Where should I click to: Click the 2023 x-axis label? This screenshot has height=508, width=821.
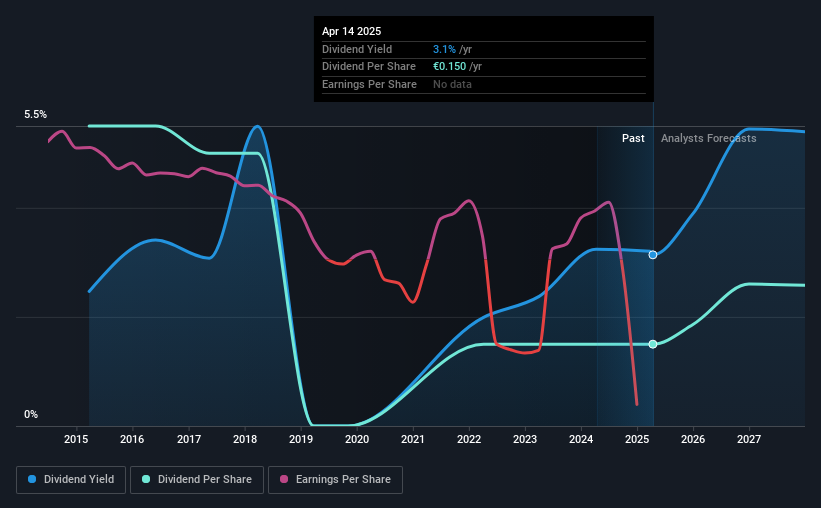[525, 439]
